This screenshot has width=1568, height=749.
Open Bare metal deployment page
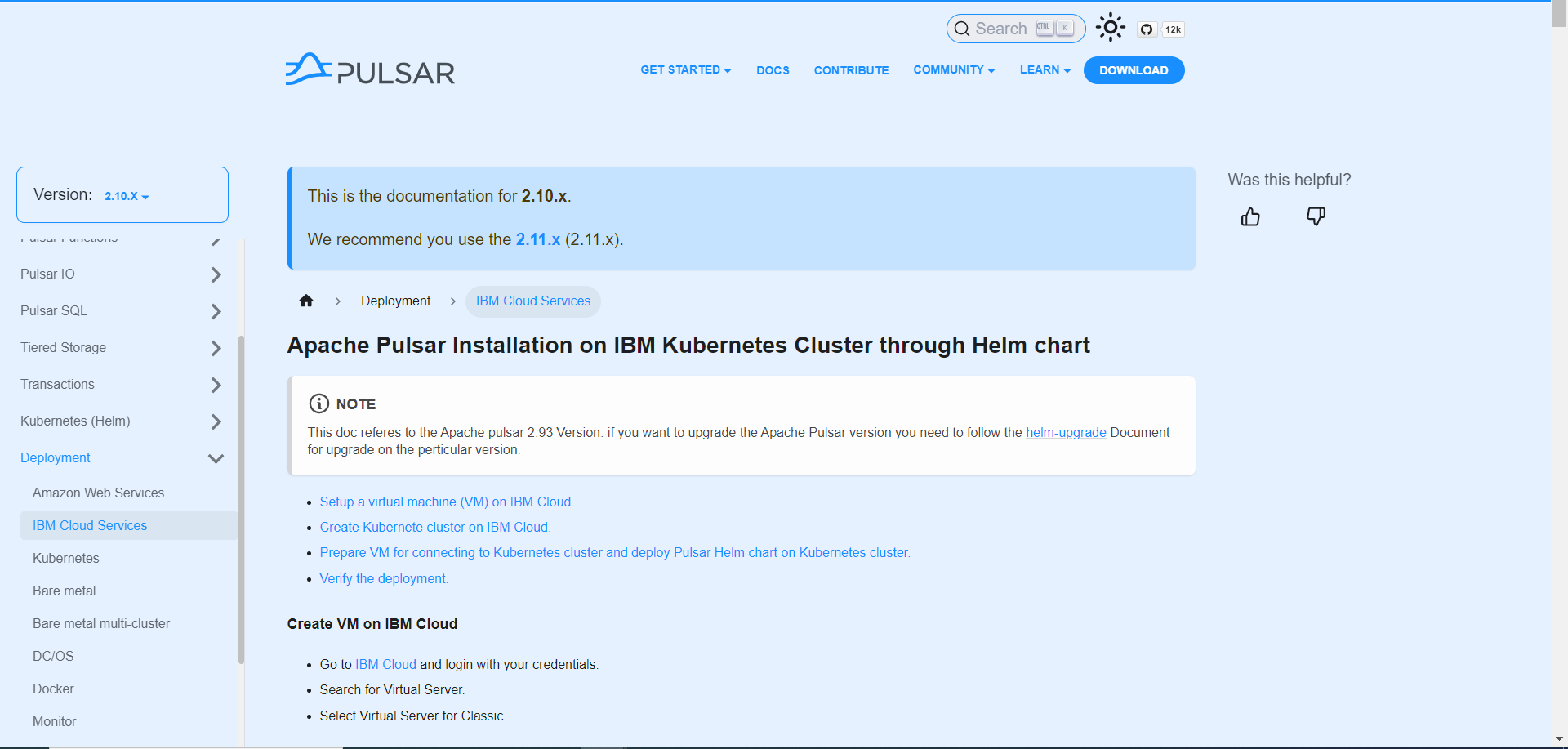pyautogui.click(x=64, y=591)
